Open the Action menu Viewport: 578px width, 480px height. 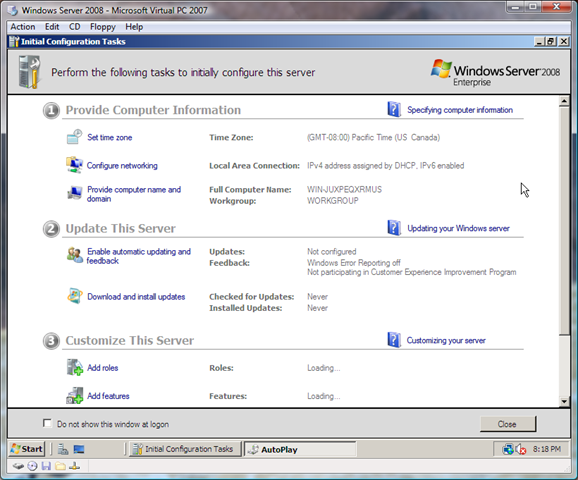click(23, 27)
